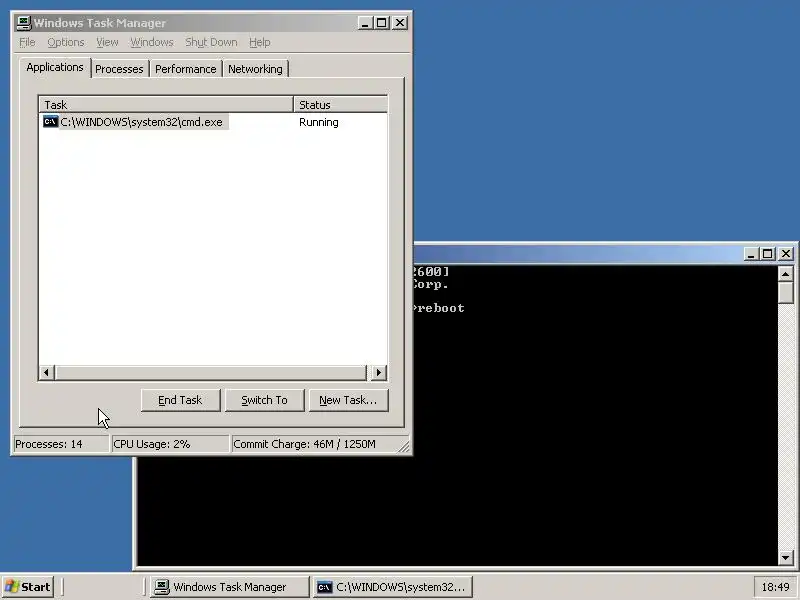Click the command prompt scroll up arrow

pyautogui.click(x=786, y=274)
